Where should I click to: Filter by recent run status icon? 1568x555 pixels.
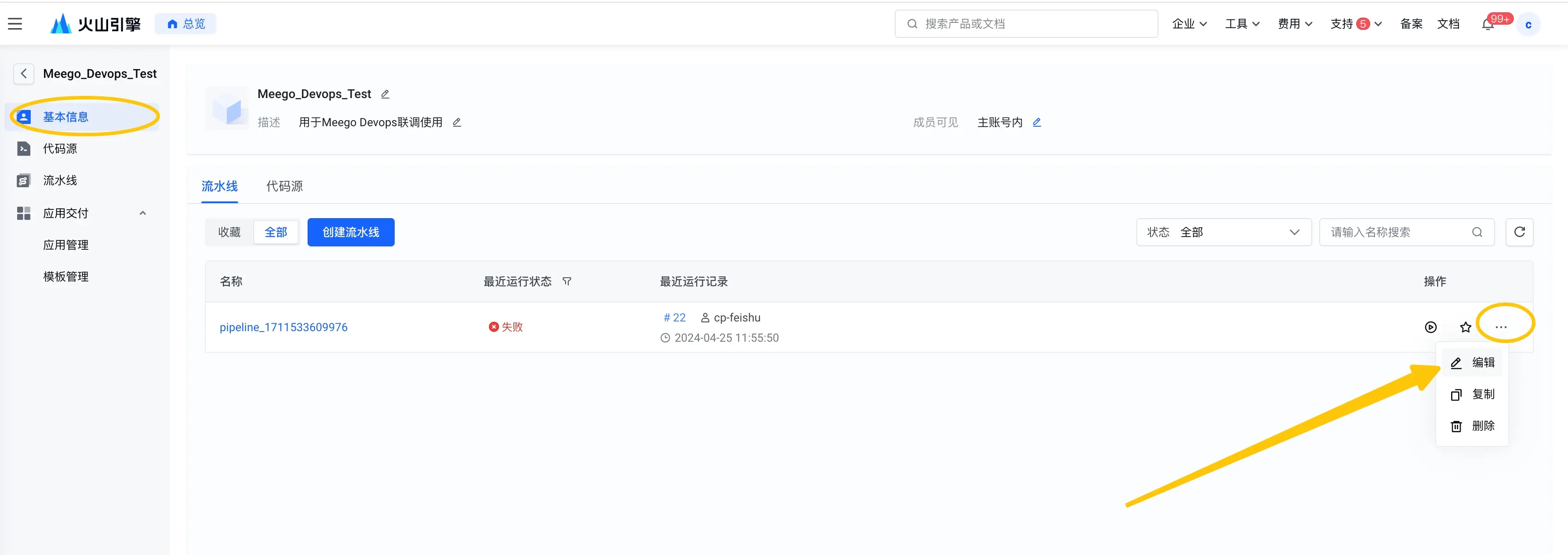tap(567, 281)
